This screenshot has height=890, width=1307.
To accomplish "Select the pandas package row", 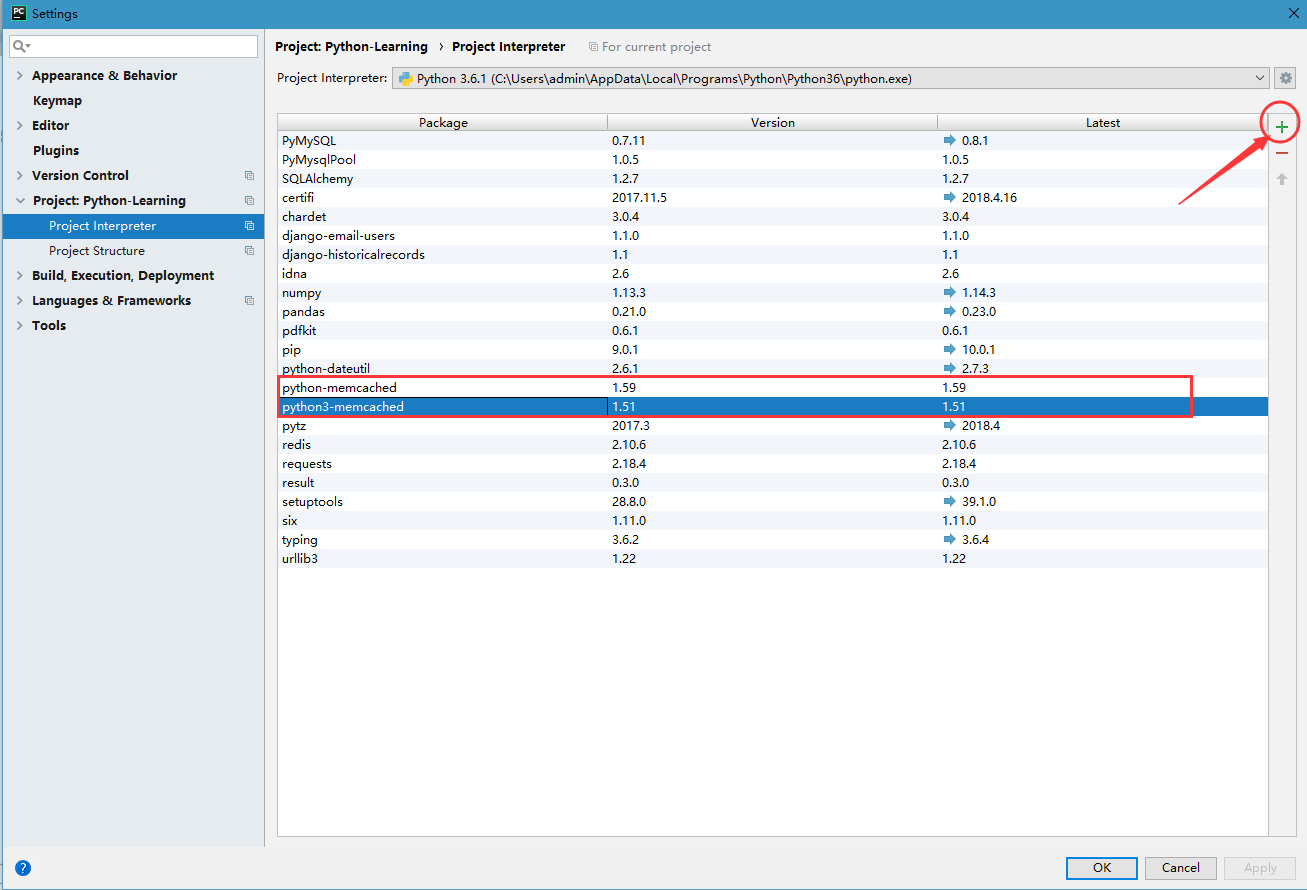I will [x=773, y=312].
